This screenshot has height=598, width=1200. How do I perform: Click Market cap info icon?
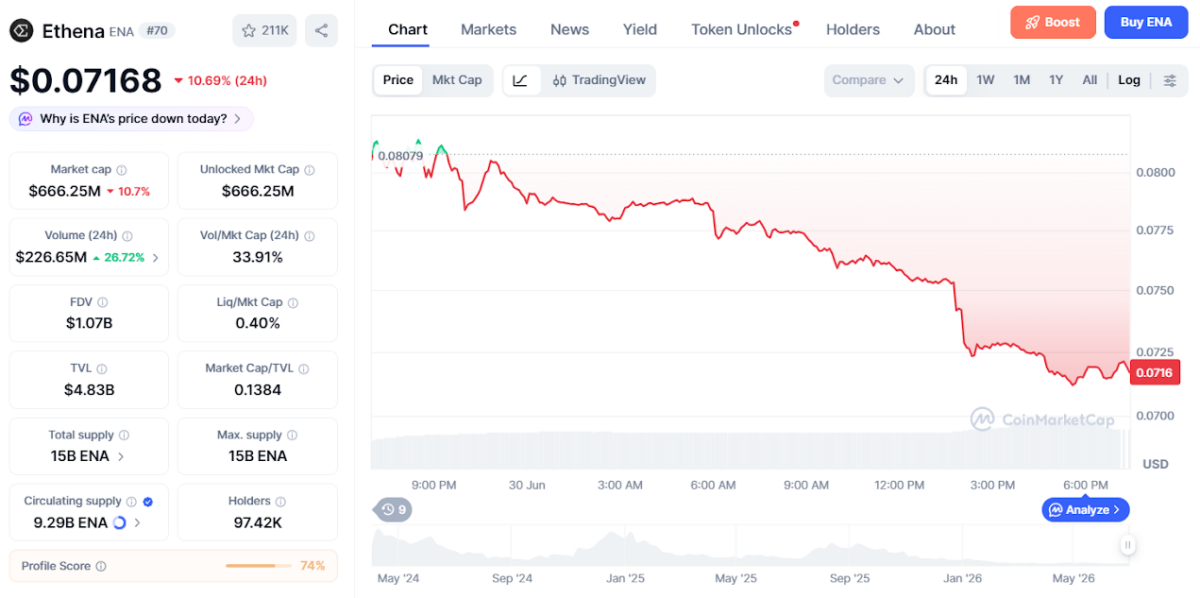(122, 170)
